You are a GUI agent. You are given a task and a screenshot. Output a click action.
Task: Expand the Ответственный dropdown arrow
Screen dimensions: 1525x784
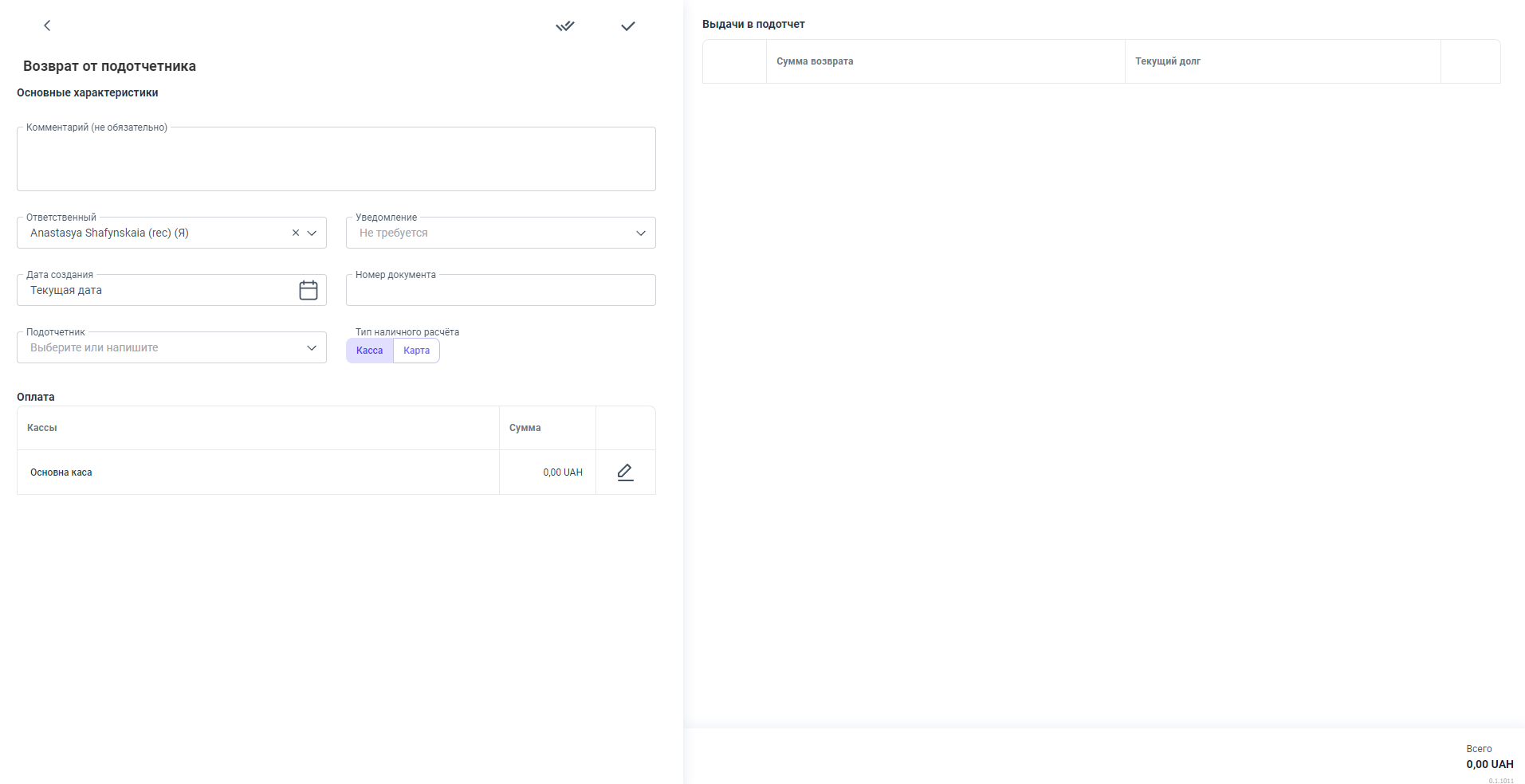tap(312, 233)
